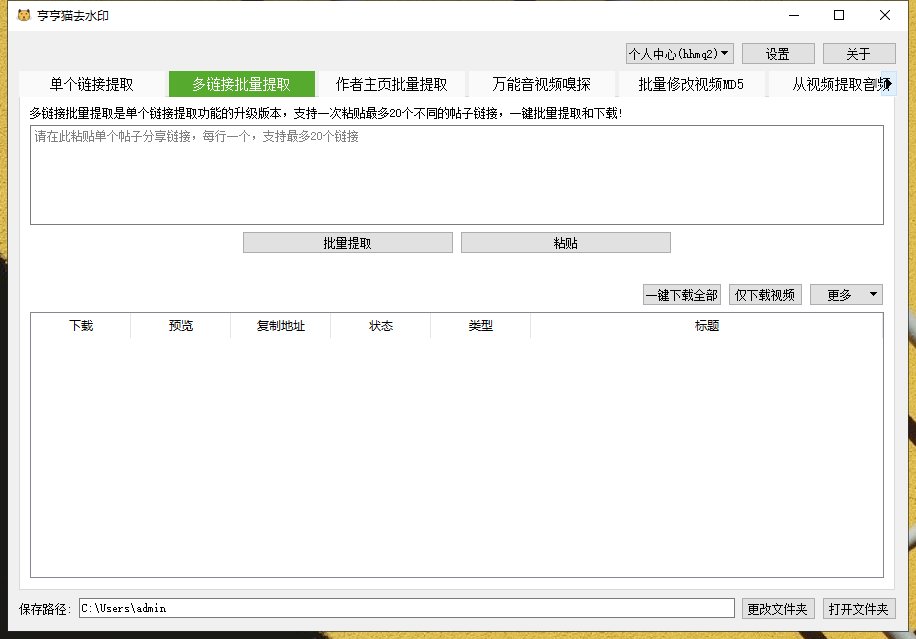
Task: Select the 多链接批量提取 tab
Action: pyautogui.click(x=241, y=84)
